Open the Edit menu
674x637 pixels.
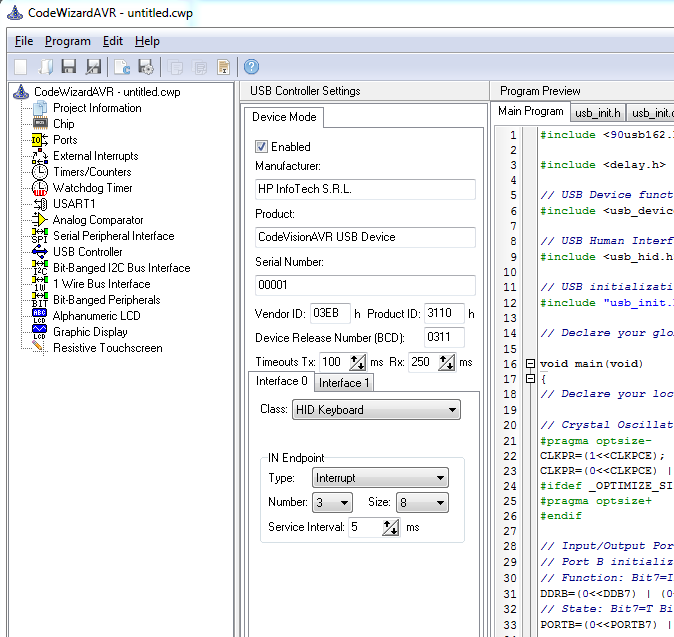point(113,41)
